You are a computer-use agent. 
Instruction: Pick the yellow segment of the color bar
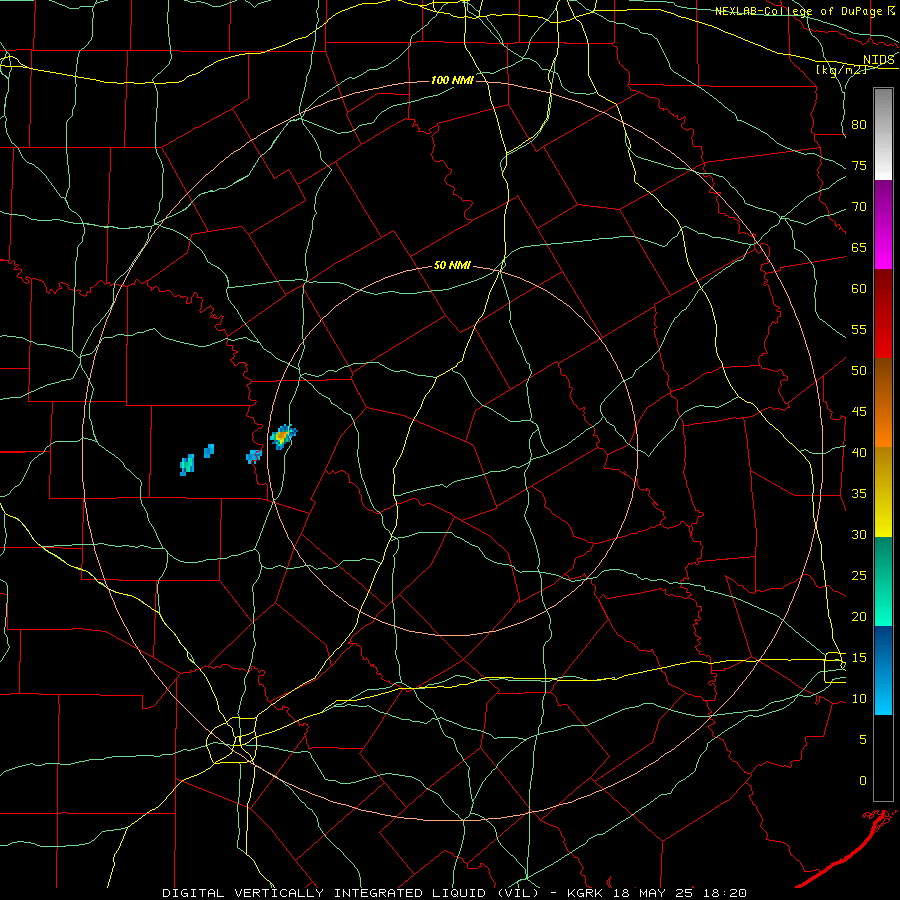point(883,492)
